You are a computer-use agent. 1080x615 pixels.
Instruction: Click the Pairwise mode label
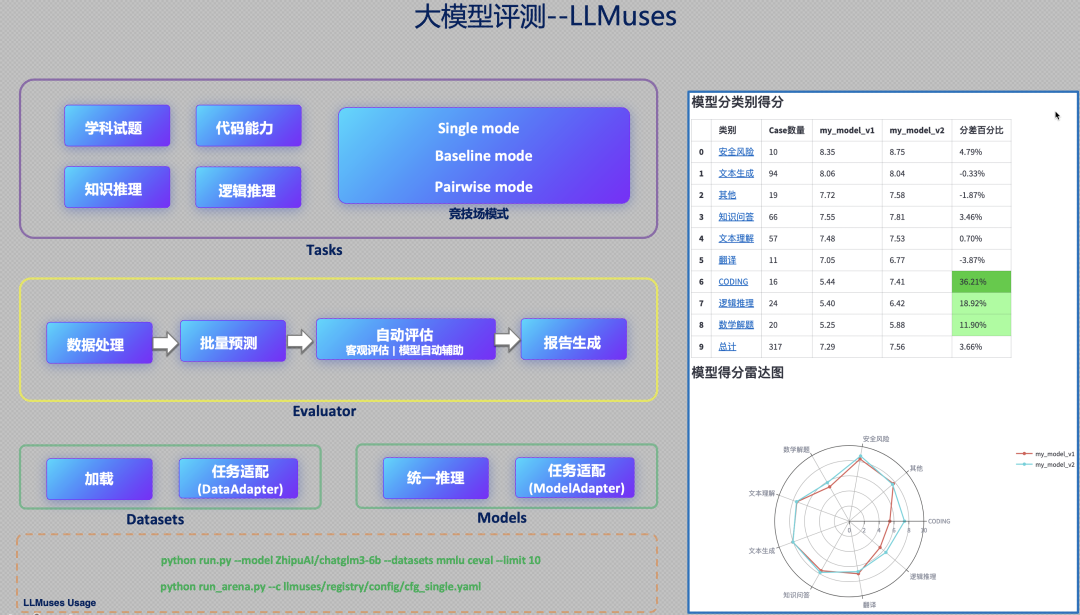click(484, 187)
